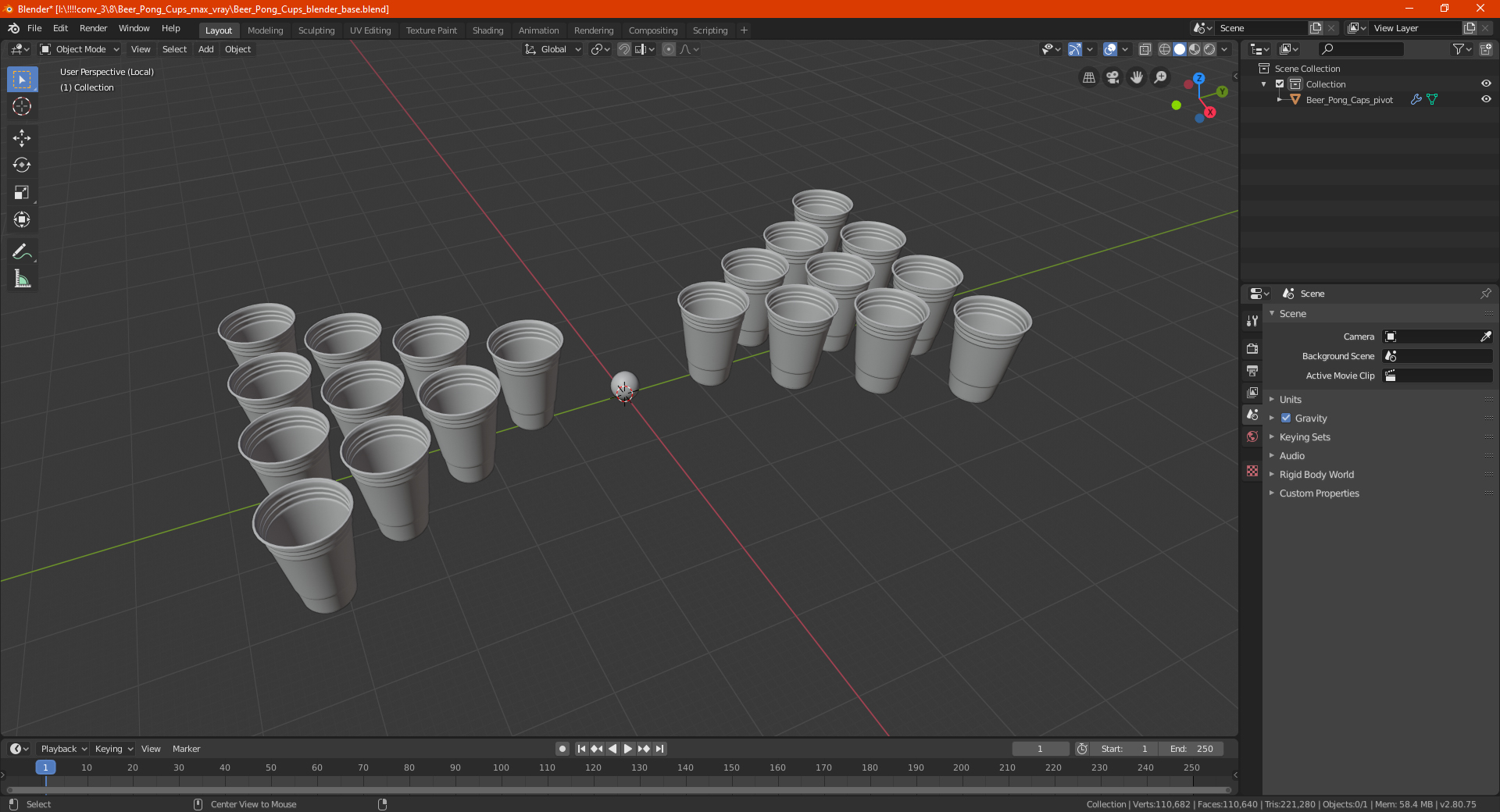Screen dimensions: 1500x812
Task: Open Global transform orientation dropdown
Action: pyautogui.click(x=552, y=49)
